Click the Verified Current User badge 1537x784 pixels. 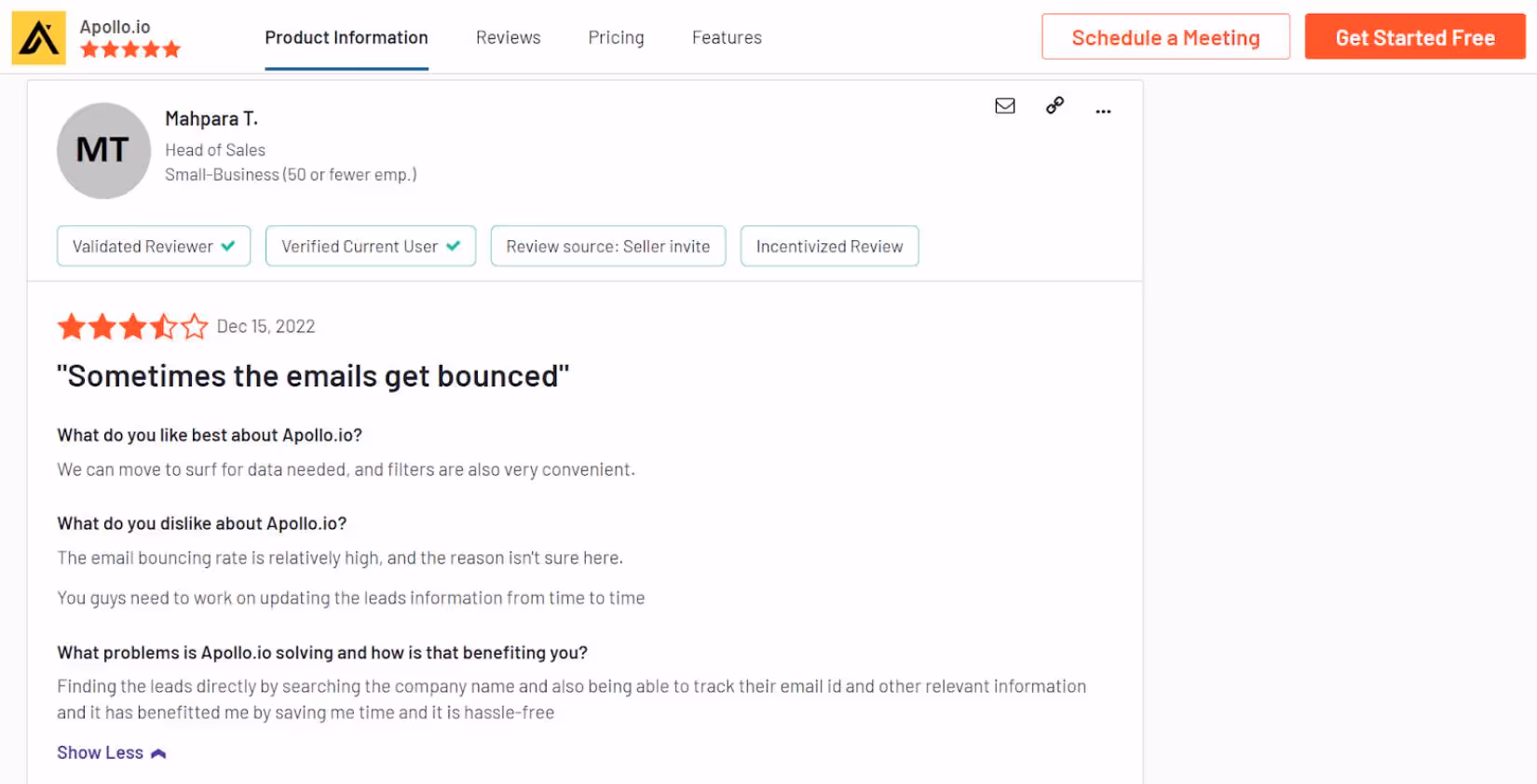(x=371, y=247)
